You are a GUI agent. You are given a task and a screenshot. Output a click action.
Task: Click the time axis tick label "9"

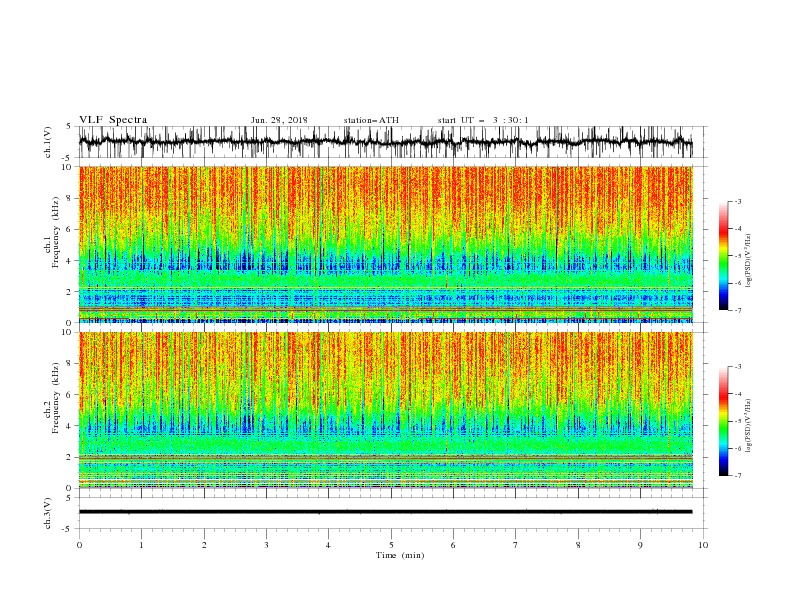click(x=640, y=545)
